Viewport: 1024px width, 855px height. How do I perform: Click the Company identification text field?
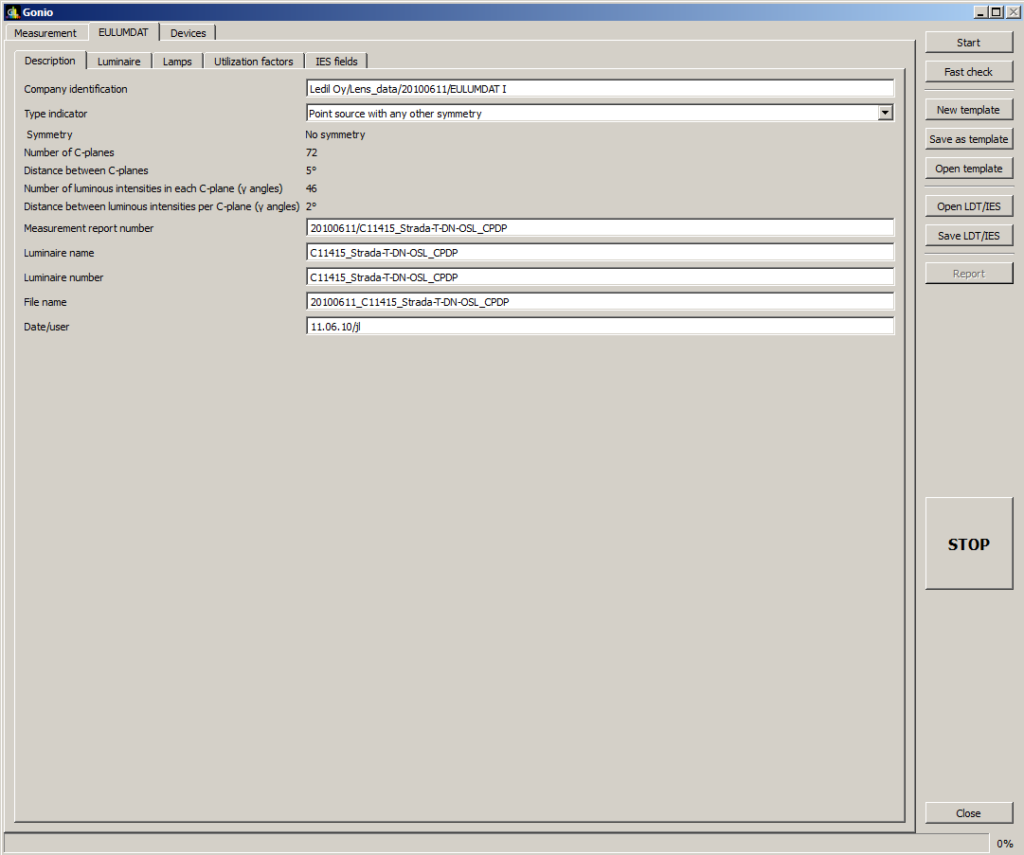600,89
